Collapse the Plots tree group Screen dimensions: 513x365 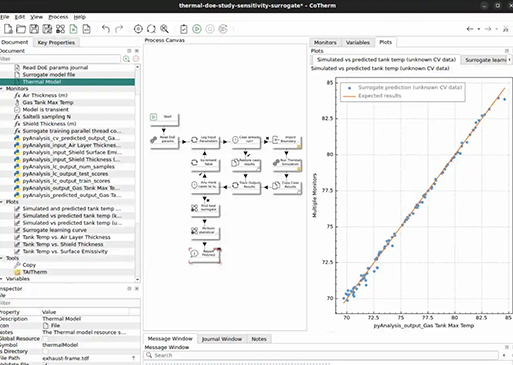[2, 202]
